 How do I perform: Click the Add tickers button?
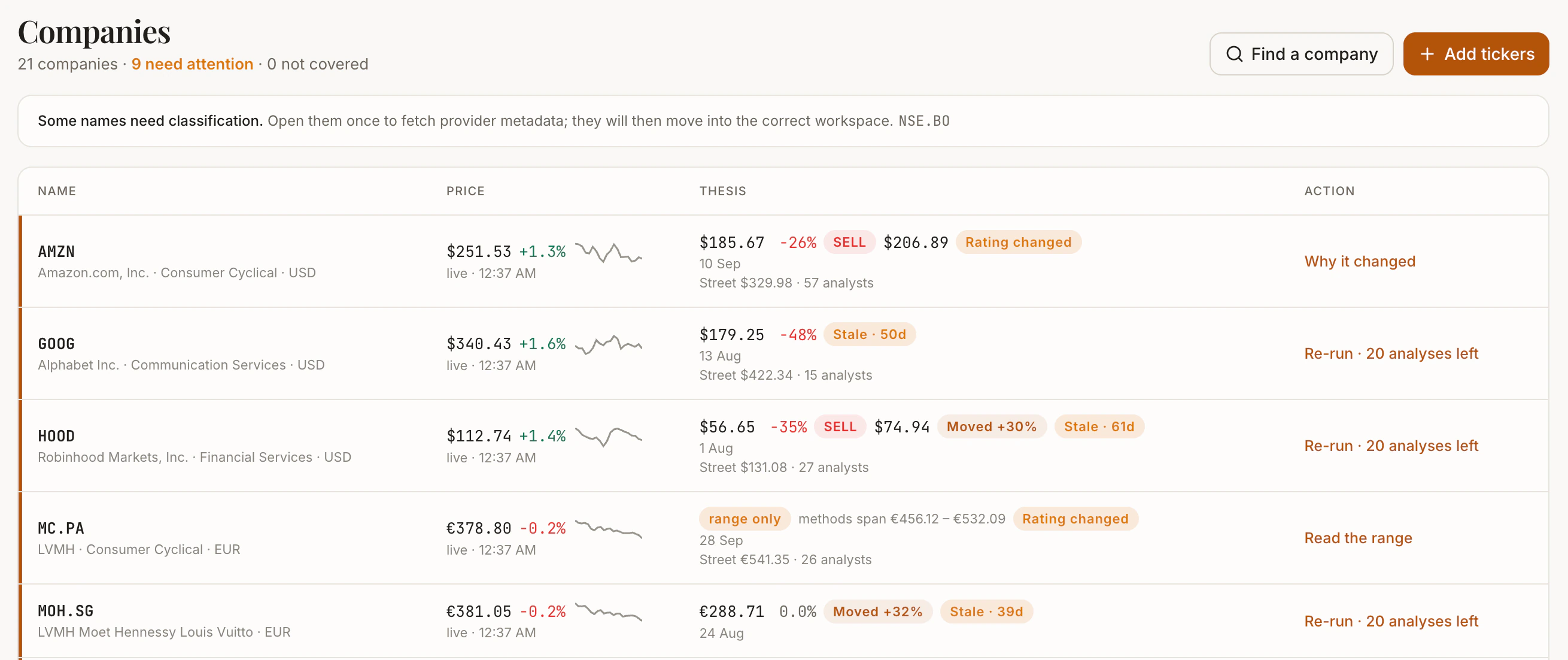click(1475, 55)
